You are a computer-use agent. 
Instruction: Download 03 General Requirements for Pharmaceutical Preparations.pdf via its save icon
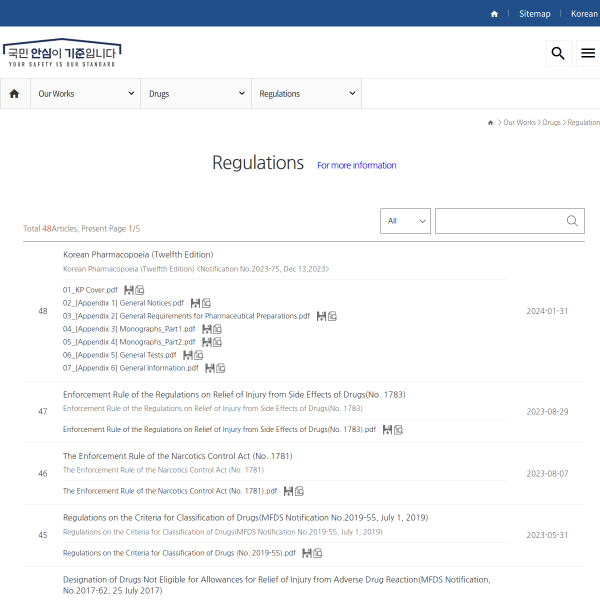click(x=321, y=316)
